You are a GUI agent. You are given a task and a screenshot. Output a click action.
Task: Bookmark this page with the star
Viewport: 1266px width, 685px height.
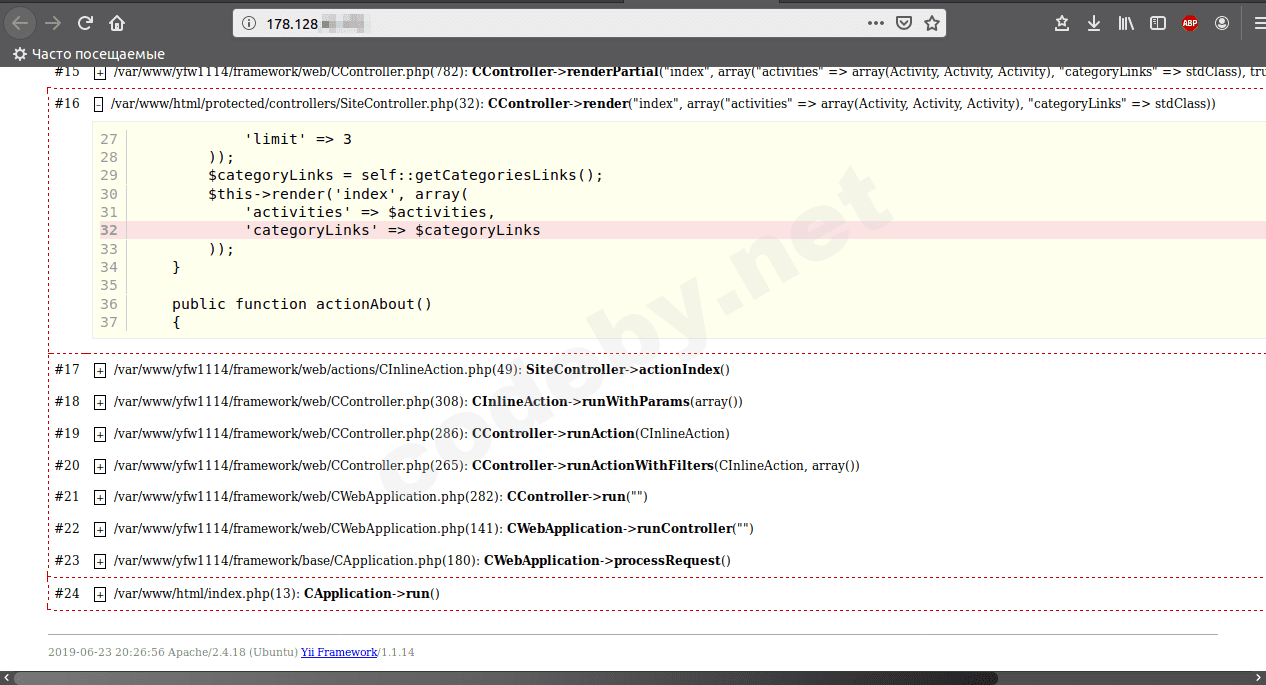click(931, 23)
